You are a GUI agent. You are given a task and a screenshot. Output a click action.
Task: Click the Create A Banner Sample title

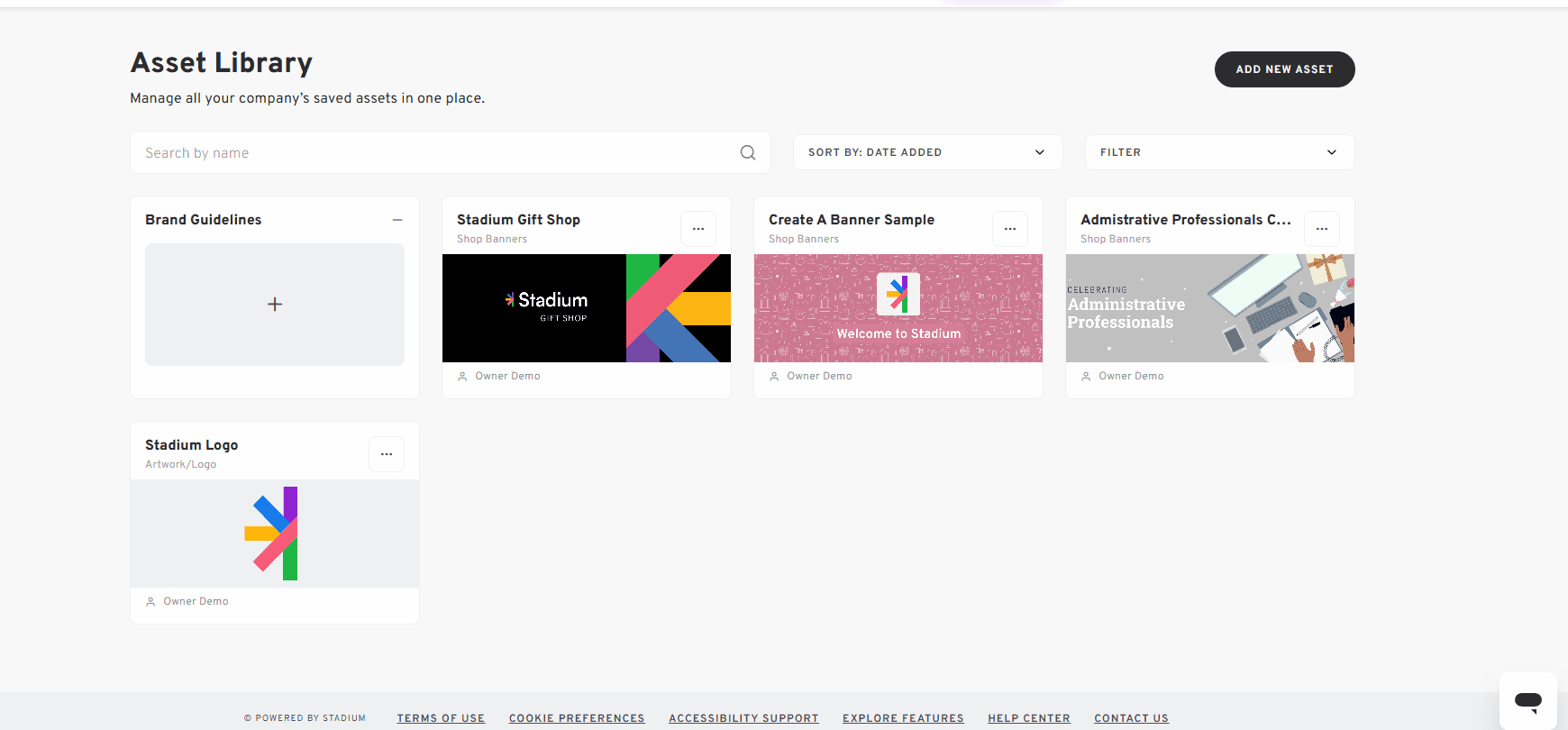click(852, 220)
